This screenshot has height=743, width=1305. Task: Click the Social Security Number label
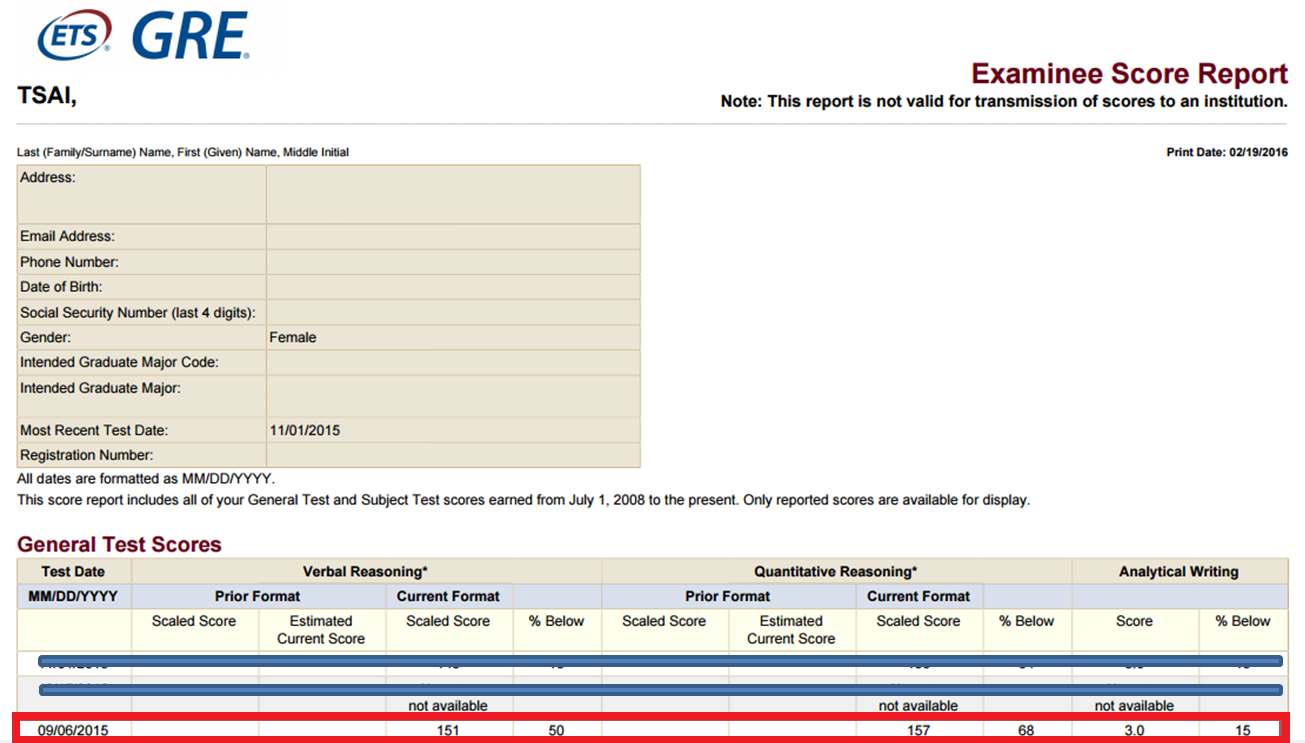(138, 313)
